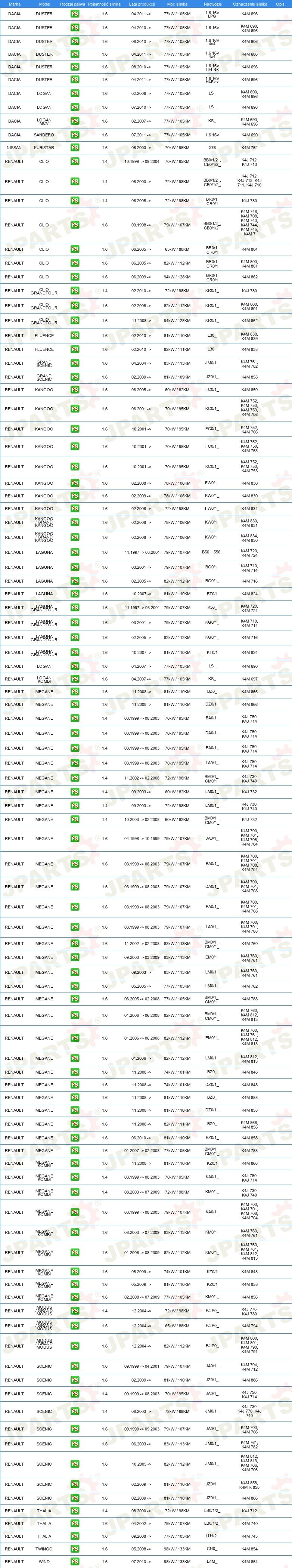The height and width of the screenshot is (1568, 292).
Task: Click fuel icon in GRAND SCENIC JM0/1_ row
Action: [75, 363]
